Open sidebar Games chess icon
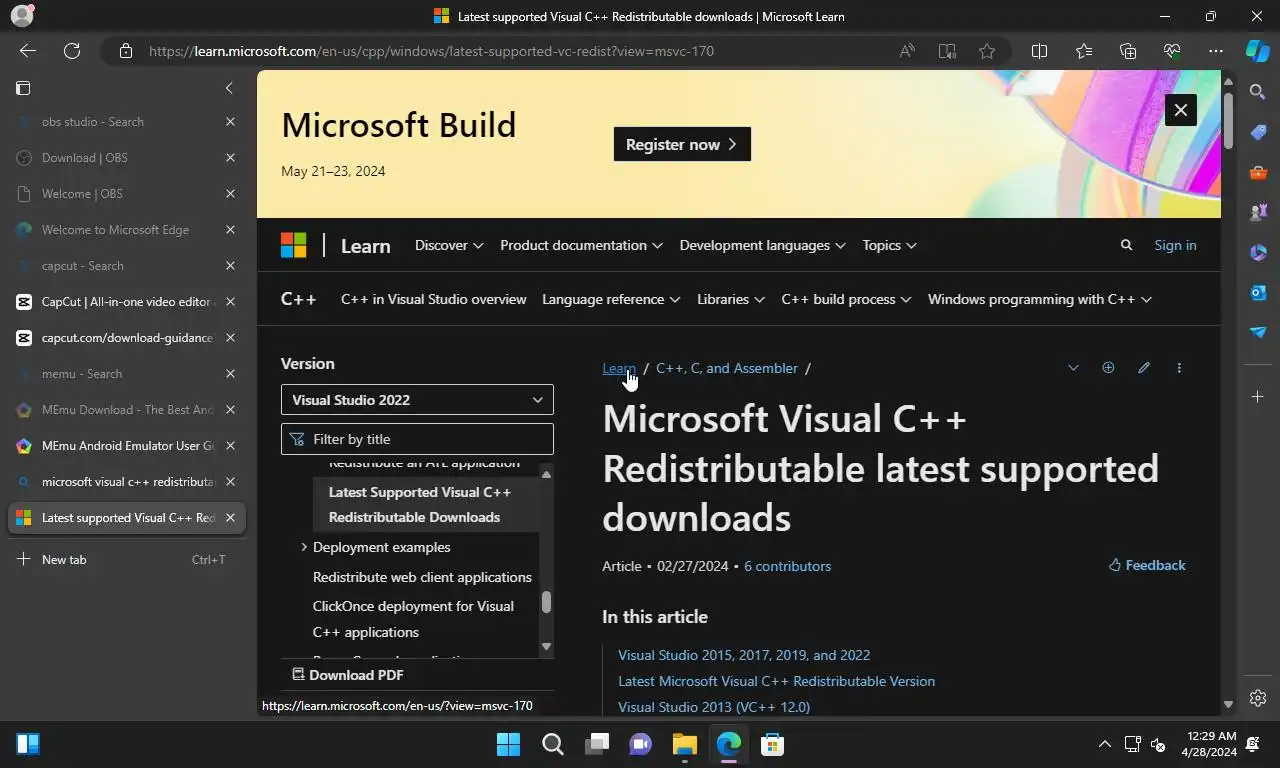The image size is (1280, 768). click(x=1258, y=212)
